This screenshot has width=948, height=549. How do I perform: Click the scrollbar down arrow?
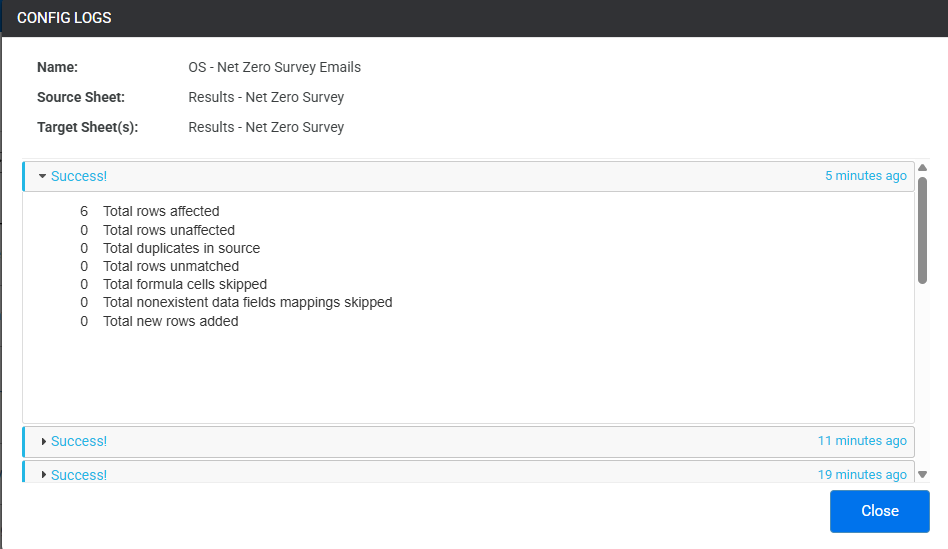coord(922,475)
